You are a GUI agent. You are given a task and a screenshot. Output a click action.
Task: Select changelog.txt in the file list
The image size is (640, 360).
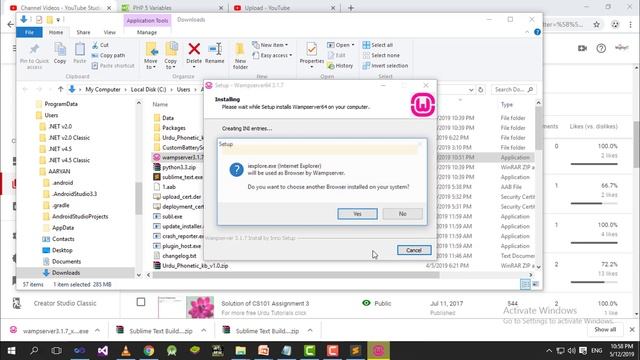pos(179,256)
